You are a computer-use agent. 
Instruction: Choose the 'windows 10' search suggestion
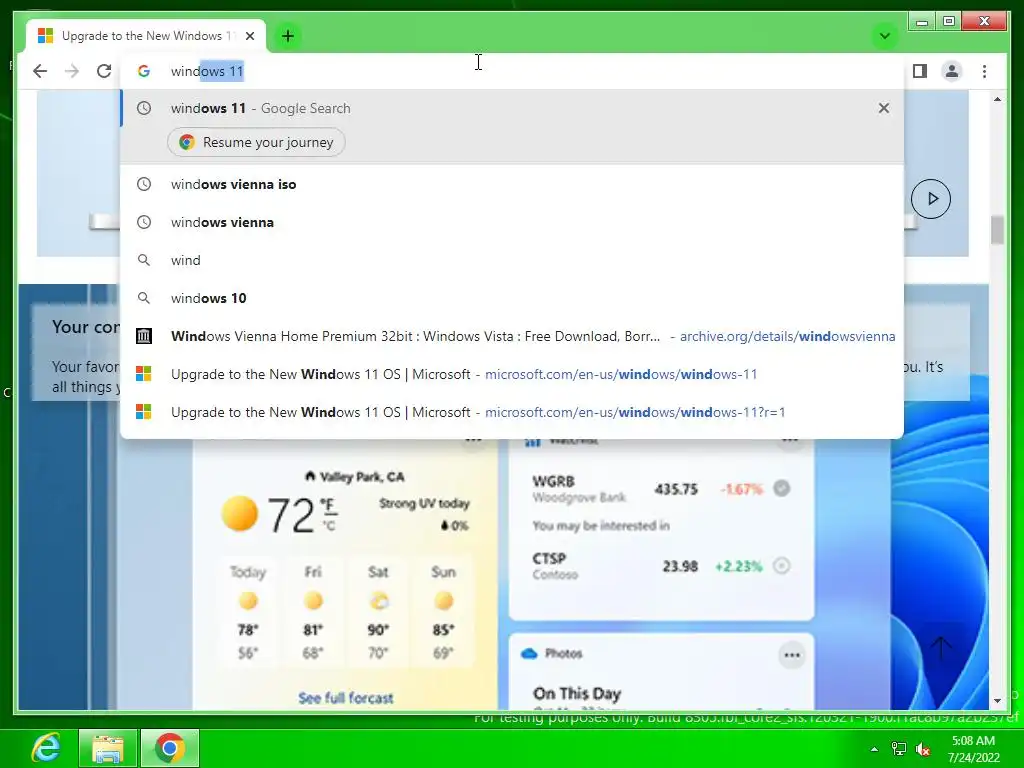point(512,298)
